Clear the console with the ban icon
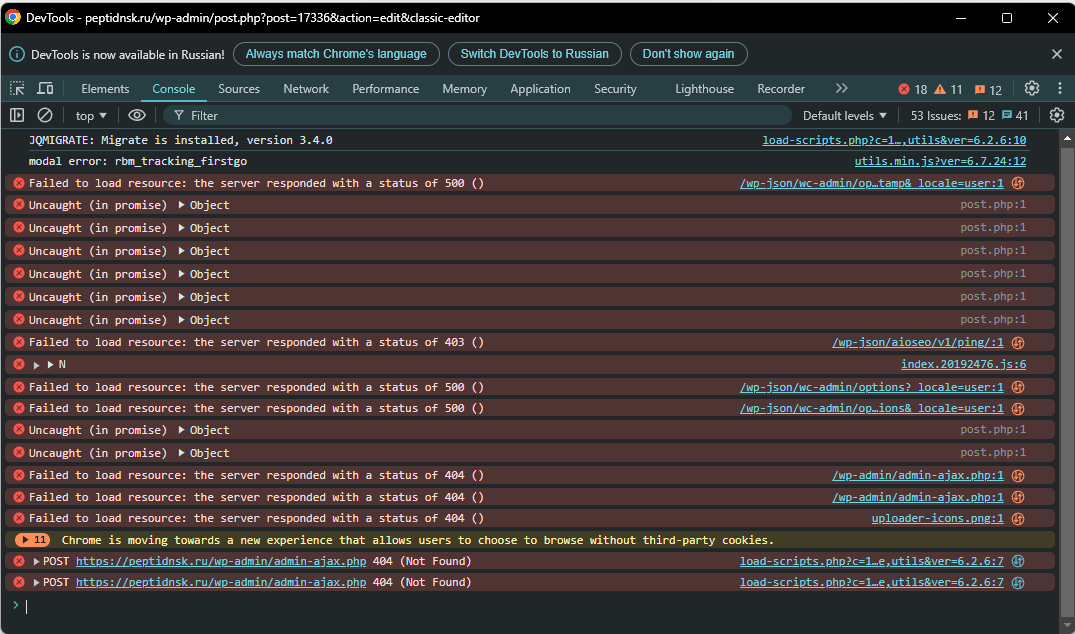 [x=45, y=115]
